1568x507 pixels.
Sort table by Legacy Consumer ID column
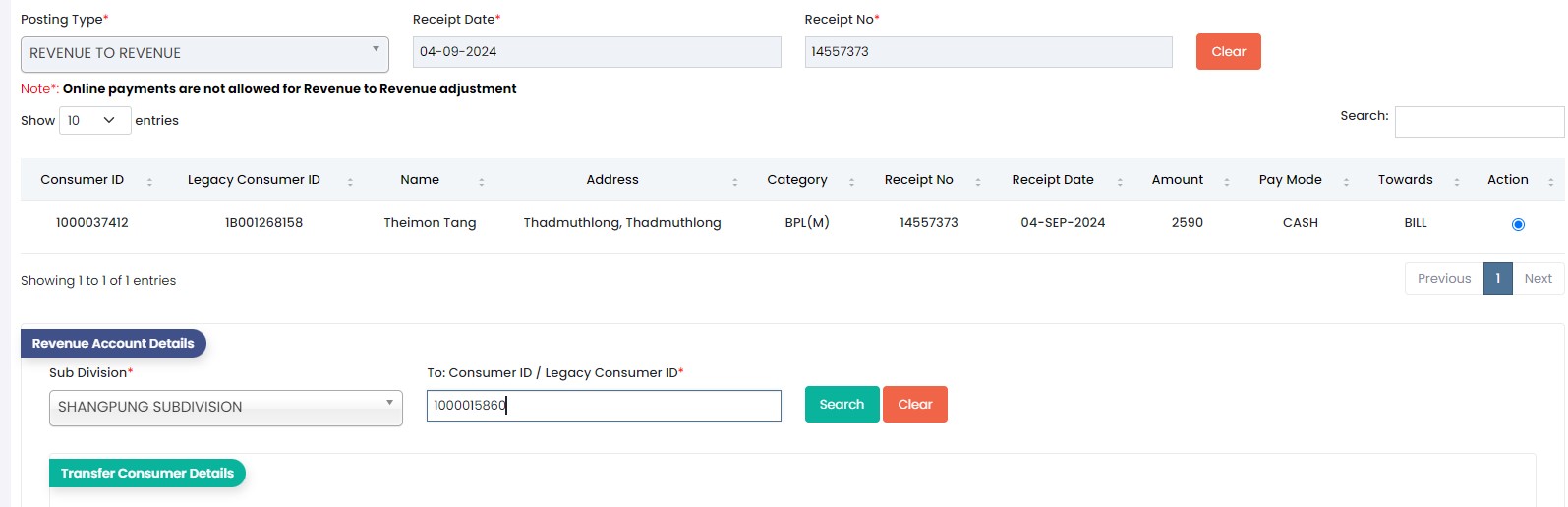coord(254,180)
